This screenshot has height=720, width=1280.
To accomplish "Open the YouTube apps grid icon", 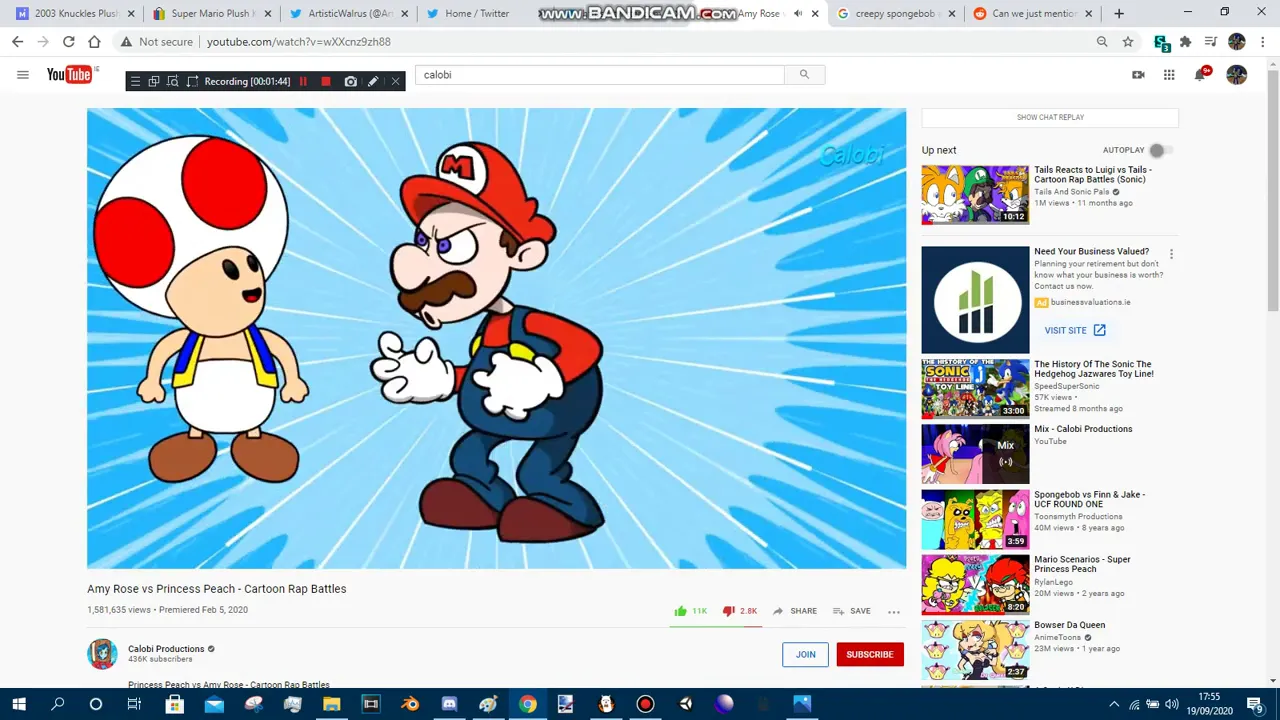I will tap(1169, 75).
